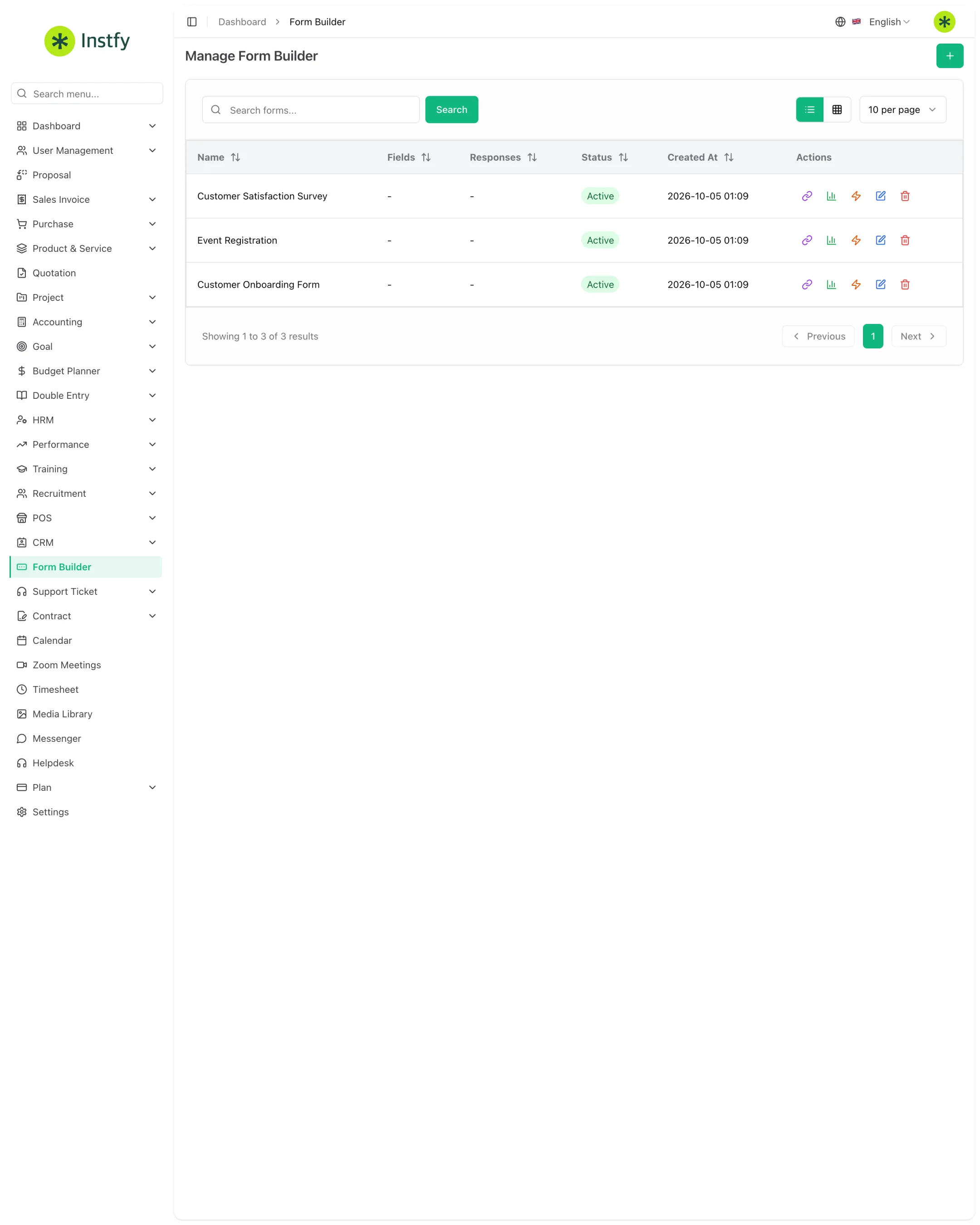Copy link for Event Registration form
The height and width of the screenshot is (1225, 980).
(x=807, y=240)
